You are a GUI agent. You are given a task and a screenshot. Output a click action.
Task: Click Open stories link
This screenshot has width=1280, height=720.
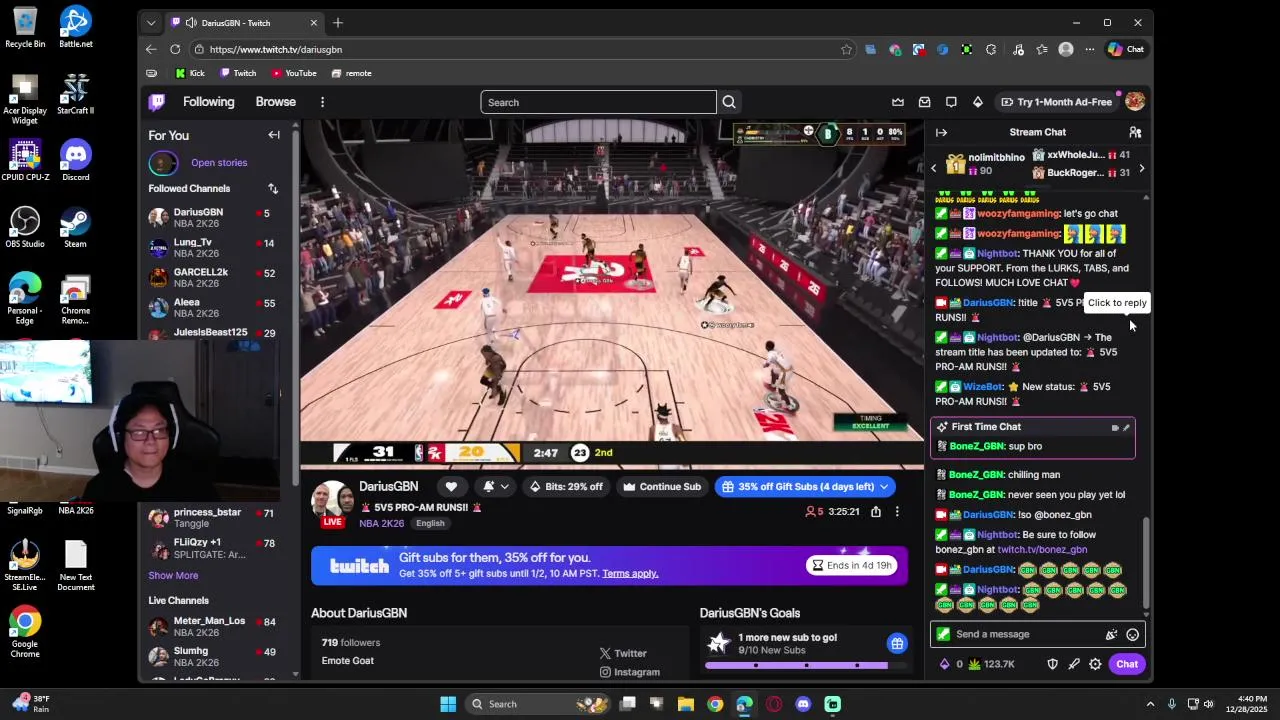(x=219, y=163)
